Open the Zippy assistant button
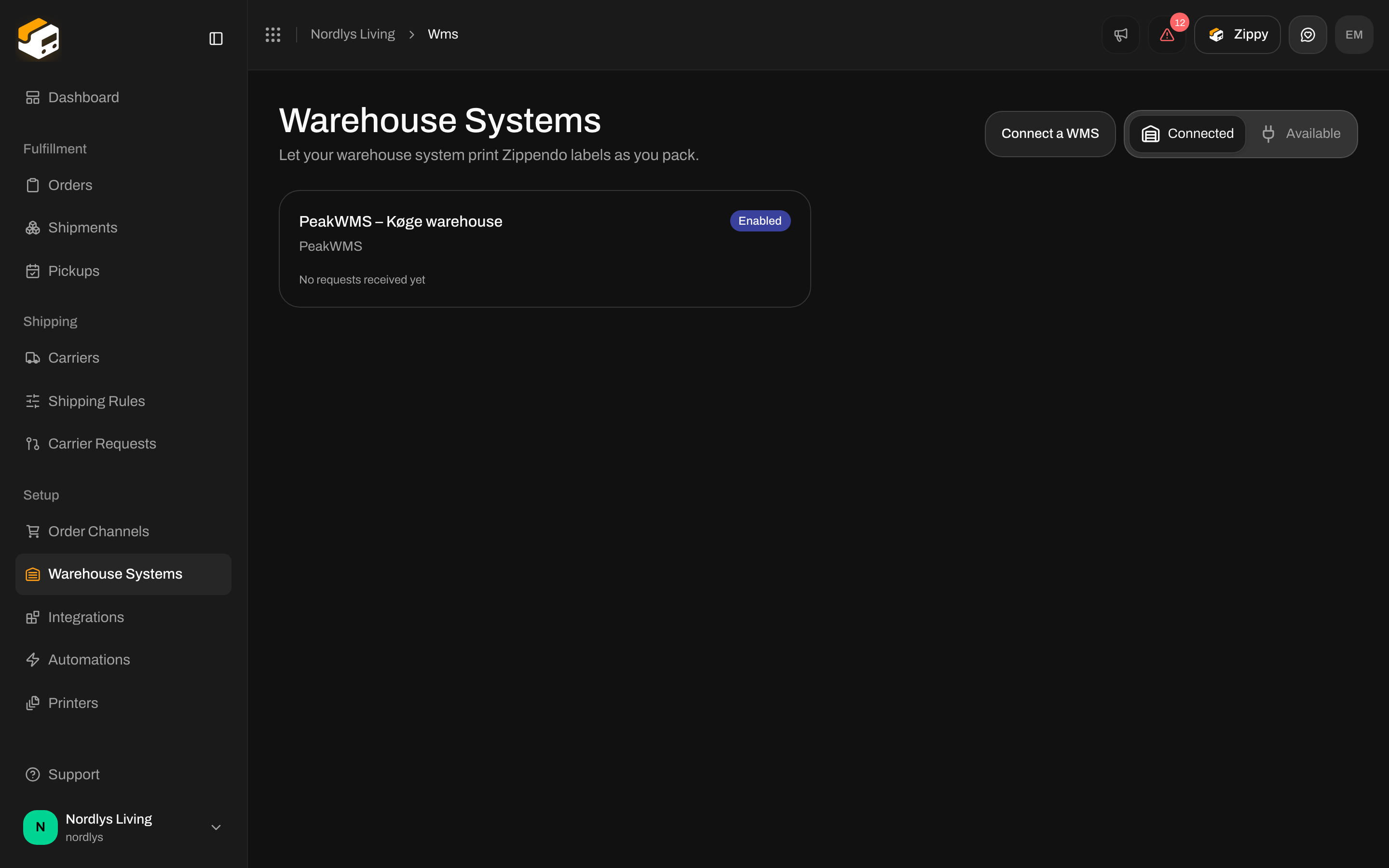The height and width of the screenshot is (868, 1389). 1237,34
